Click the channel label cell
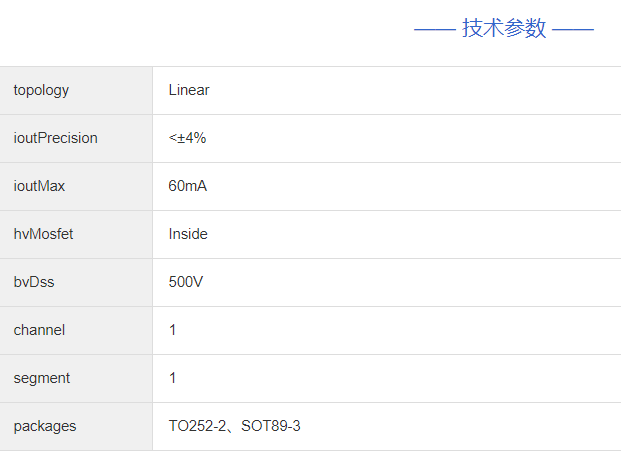 tap(39, 330)
